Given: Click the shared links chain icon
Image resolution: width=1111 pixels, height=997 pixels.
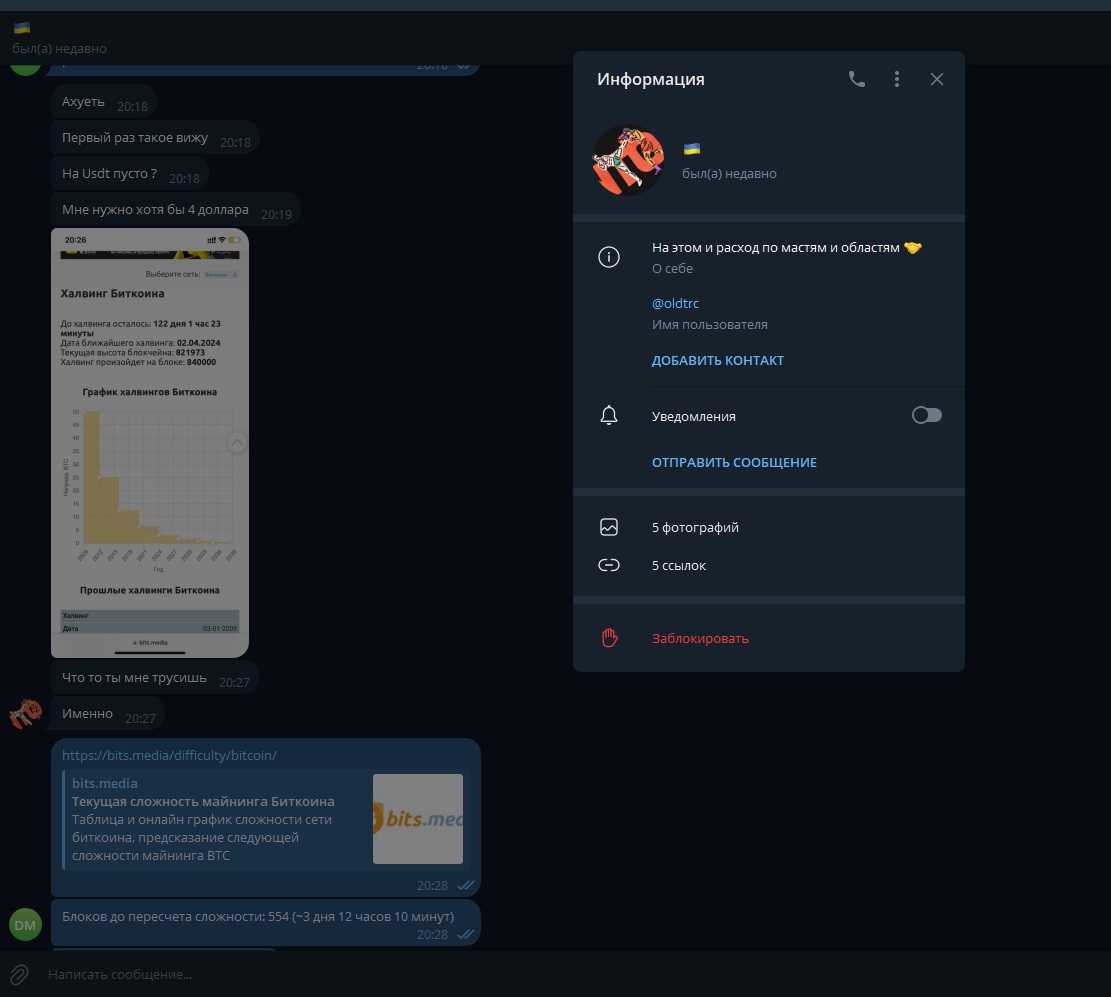Looking at the screenshot, I should 609,565.
